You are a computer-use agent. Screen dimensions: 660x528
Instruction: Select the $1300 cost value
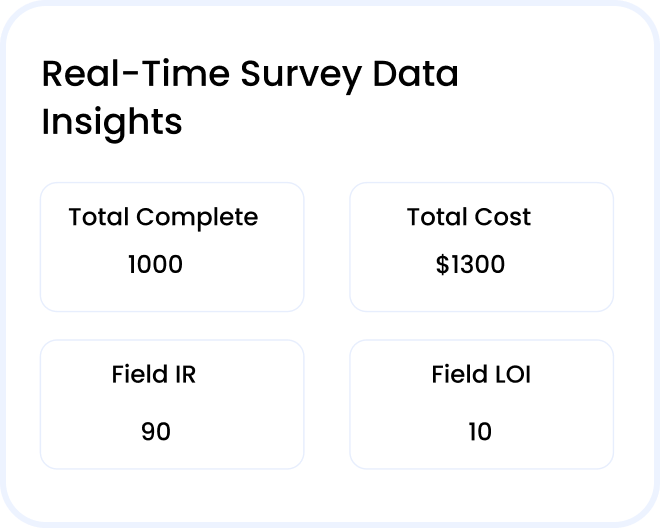click(470, 264)
